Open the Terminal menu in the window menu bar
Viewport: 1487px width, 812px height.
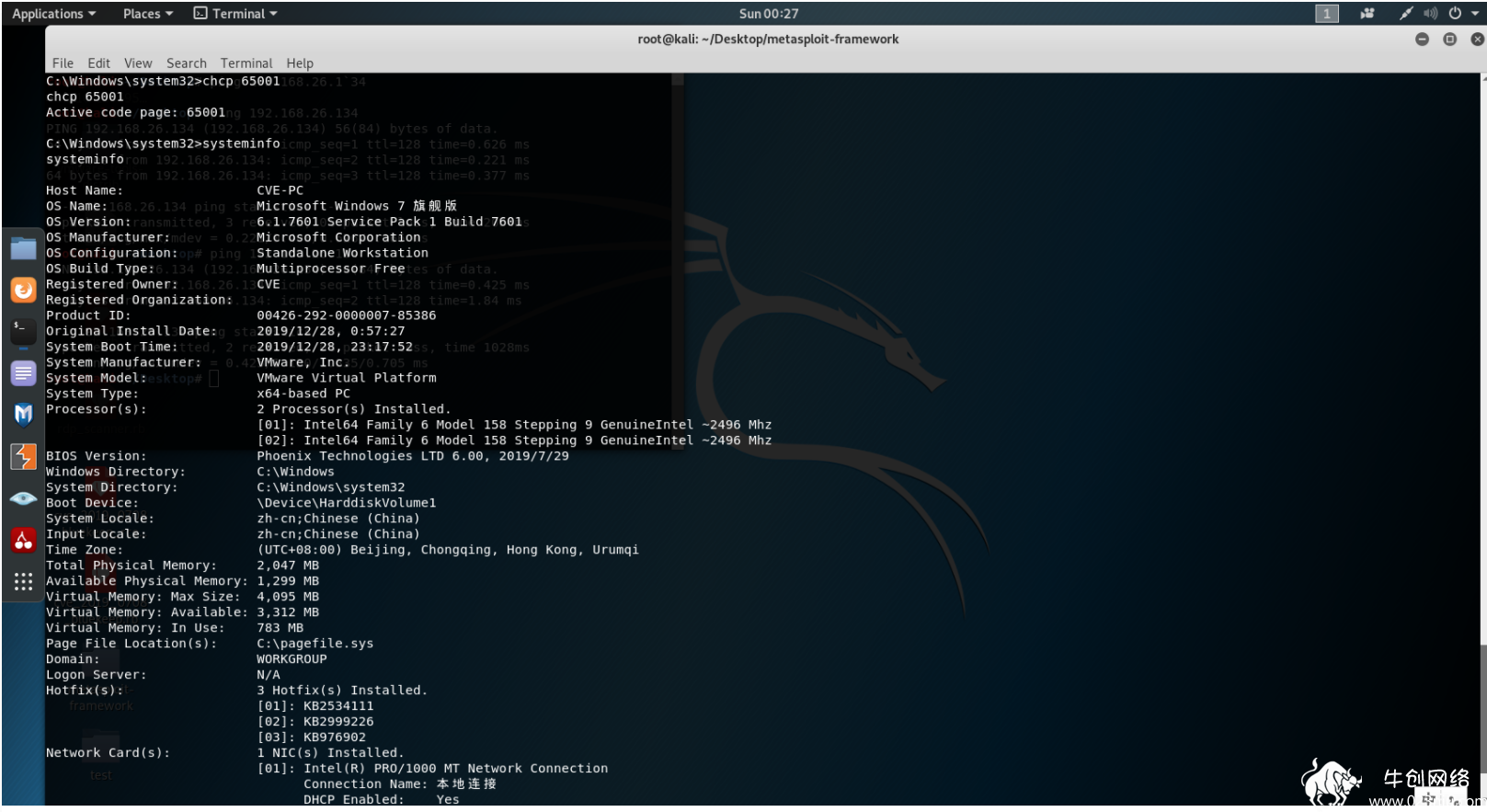(x=246, y=63)
